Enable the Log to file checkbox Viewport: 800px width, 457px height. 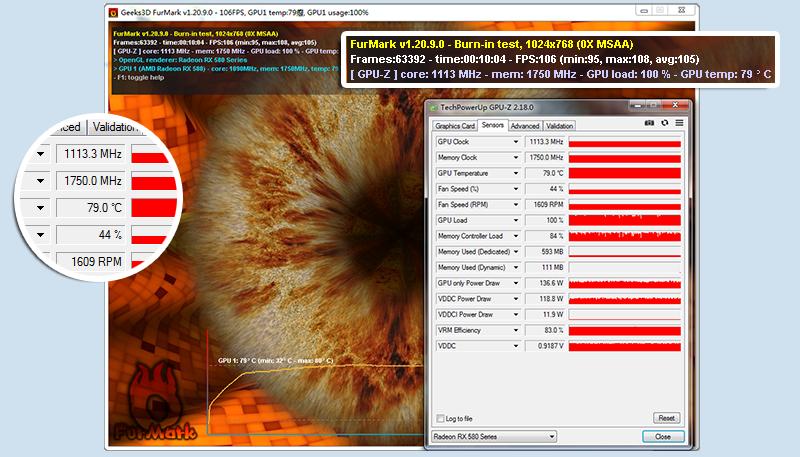tap(440, 418)
